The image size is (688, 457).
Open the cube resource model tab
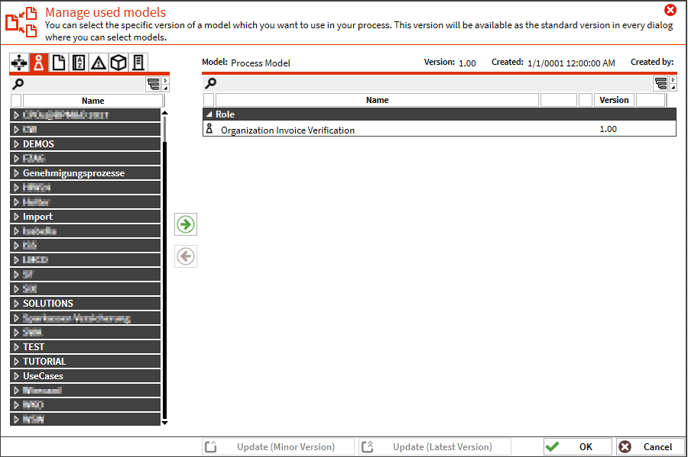point(118,63)
